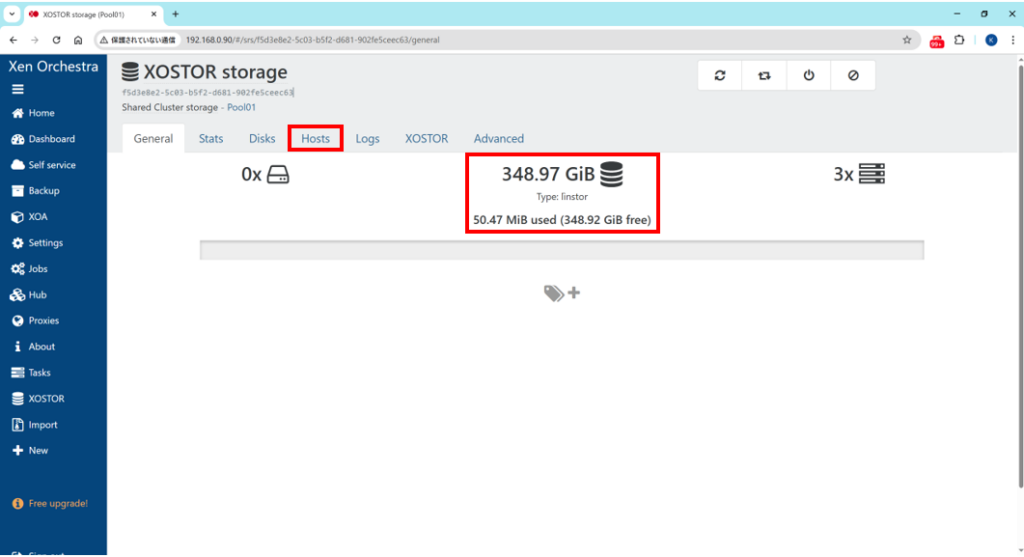This screenshot has height=557, width=1024.
Task: Open XOSTOR in the left sidebar
Action: 46,399
